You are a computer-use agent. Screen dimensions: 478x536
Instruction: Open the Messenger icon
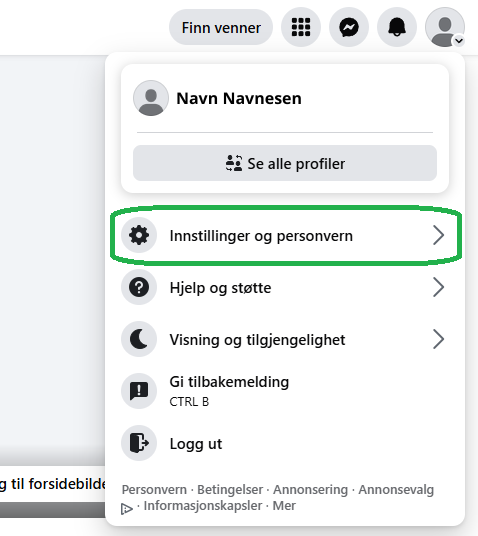(x=349, y=27)
